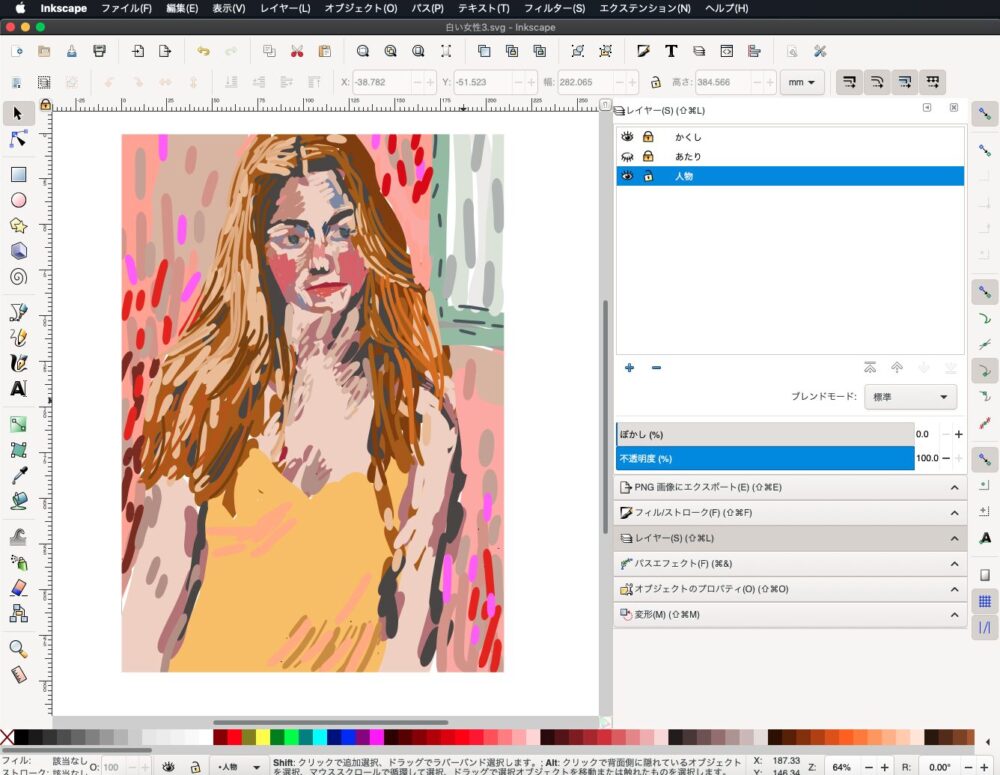This screenshot has width=1000, height=775.
Task: Click the Undo arrow in toolbar
Action: point(203,51)
